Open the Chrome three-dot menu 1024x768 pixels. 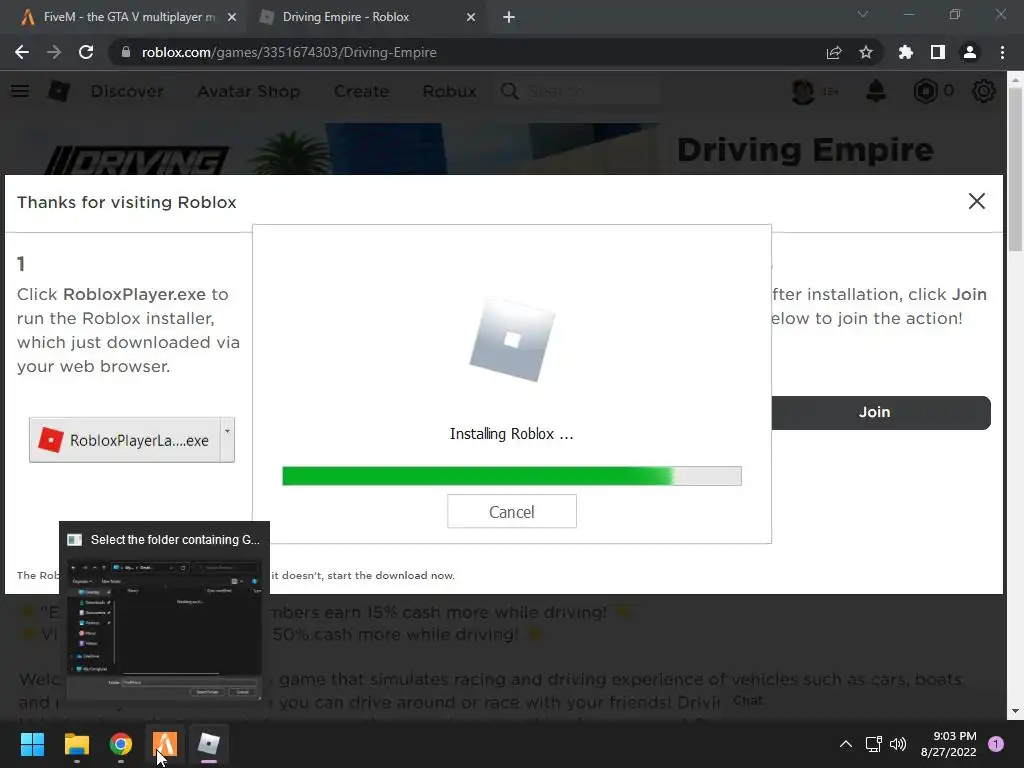click(x=1002, y=52)
